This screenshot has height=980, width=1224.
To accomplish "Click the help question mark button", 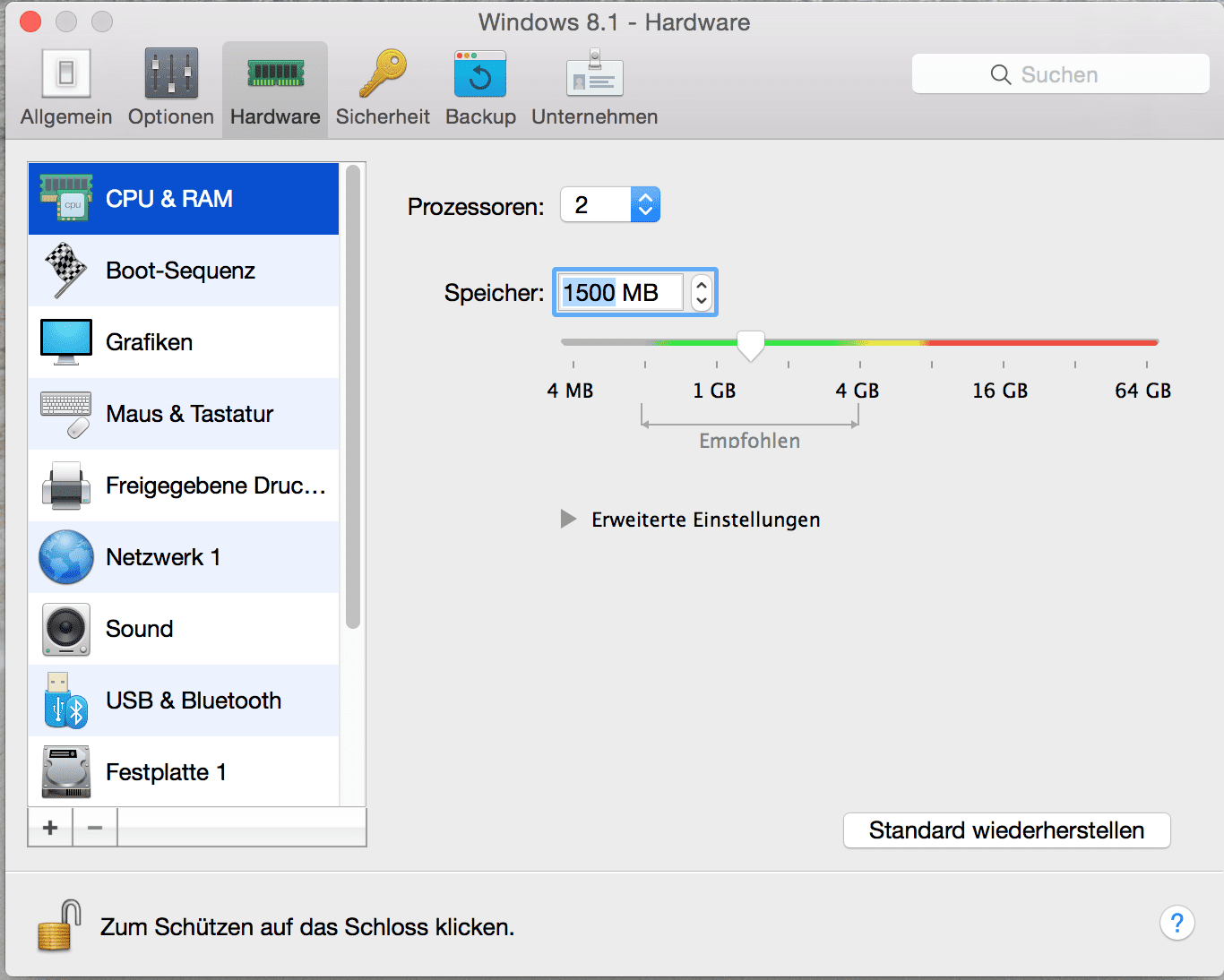I will 1177,923.
